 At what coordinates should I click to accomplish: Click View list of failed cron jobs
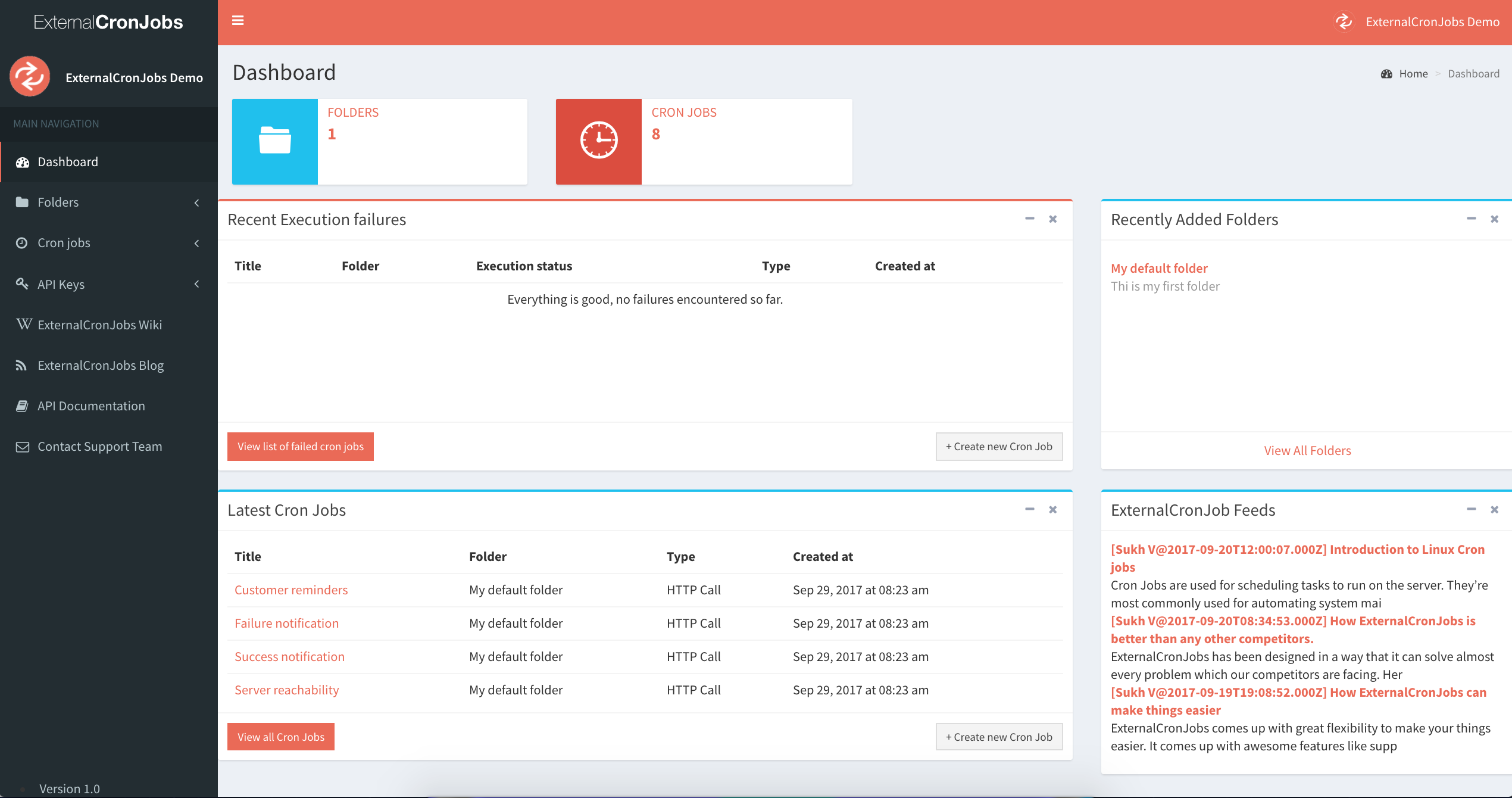click(x=300, y=446)
